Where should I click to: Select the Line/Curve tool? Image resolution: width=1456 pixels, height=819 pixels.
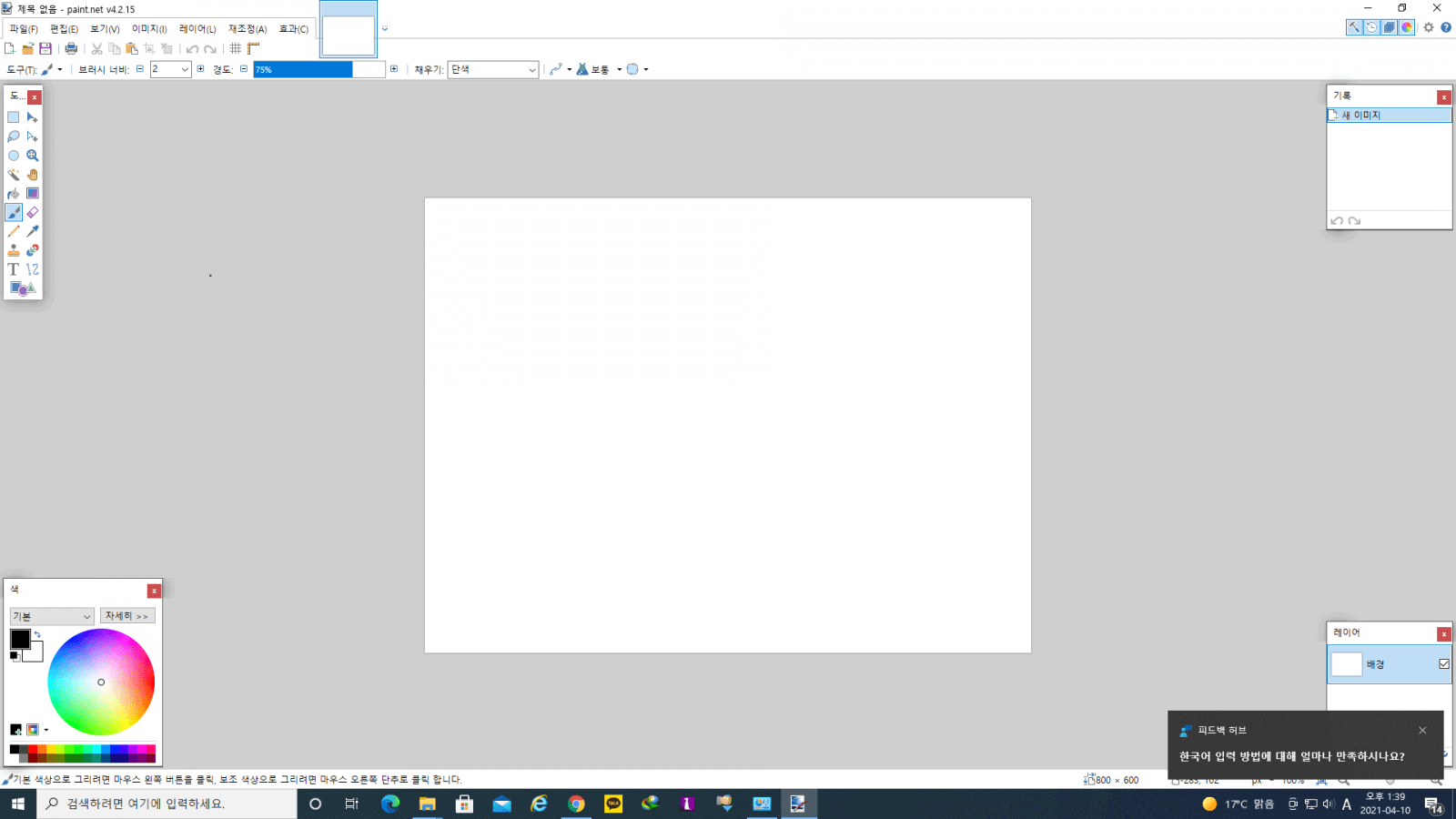point(33,269)
